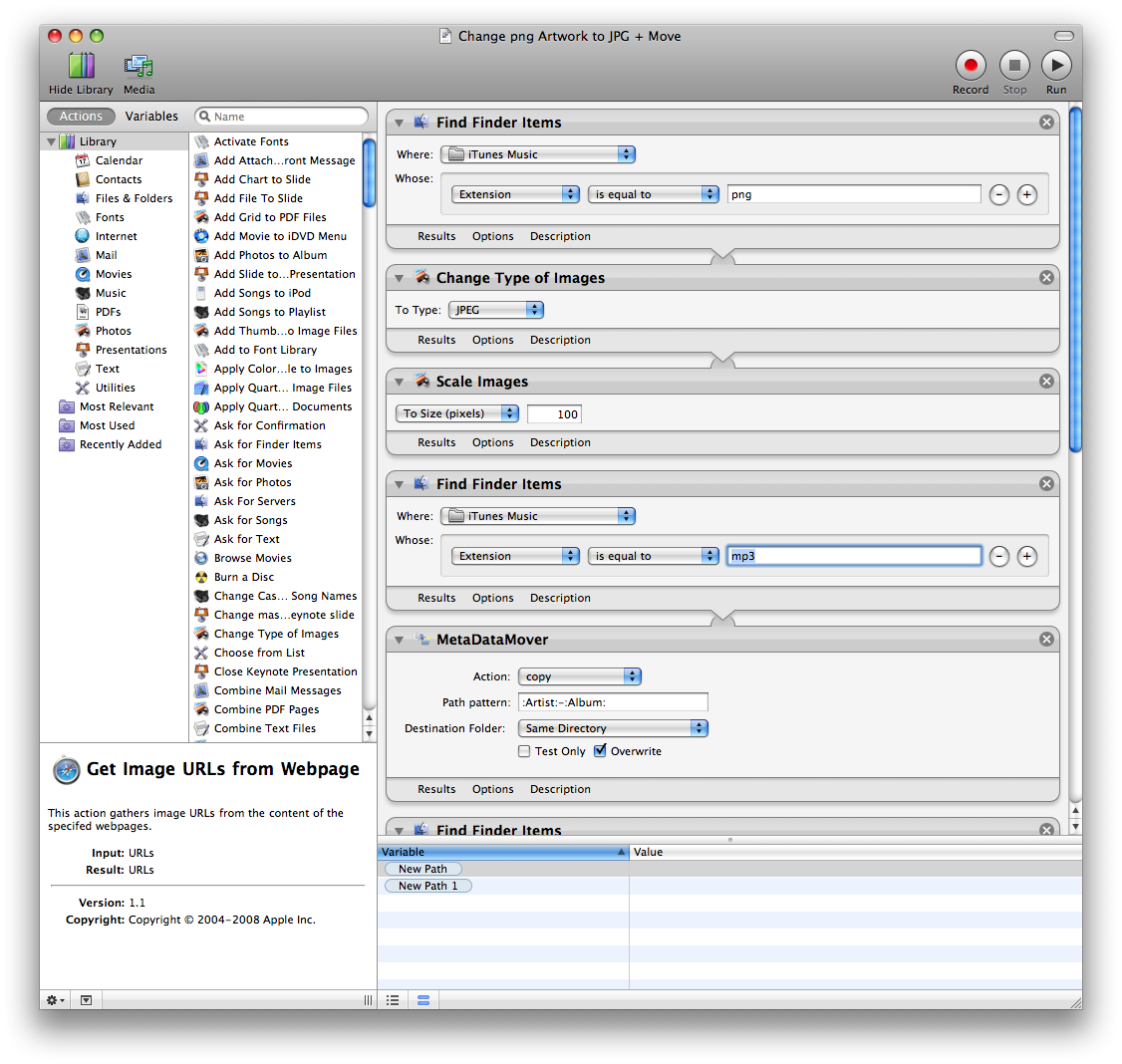Select the New Path 1 variable
The height and width of the screenshot is (1064, 1122).
[427, 886]
